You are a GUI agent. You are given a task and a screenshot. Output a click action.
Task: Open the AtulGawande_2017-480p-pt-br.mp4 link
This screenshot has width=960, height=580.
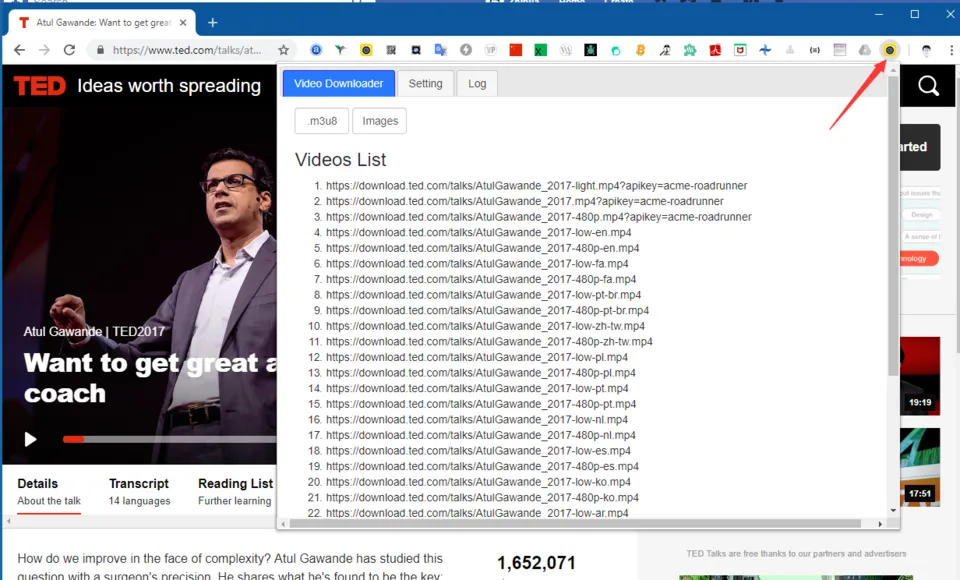click(487, 311)
